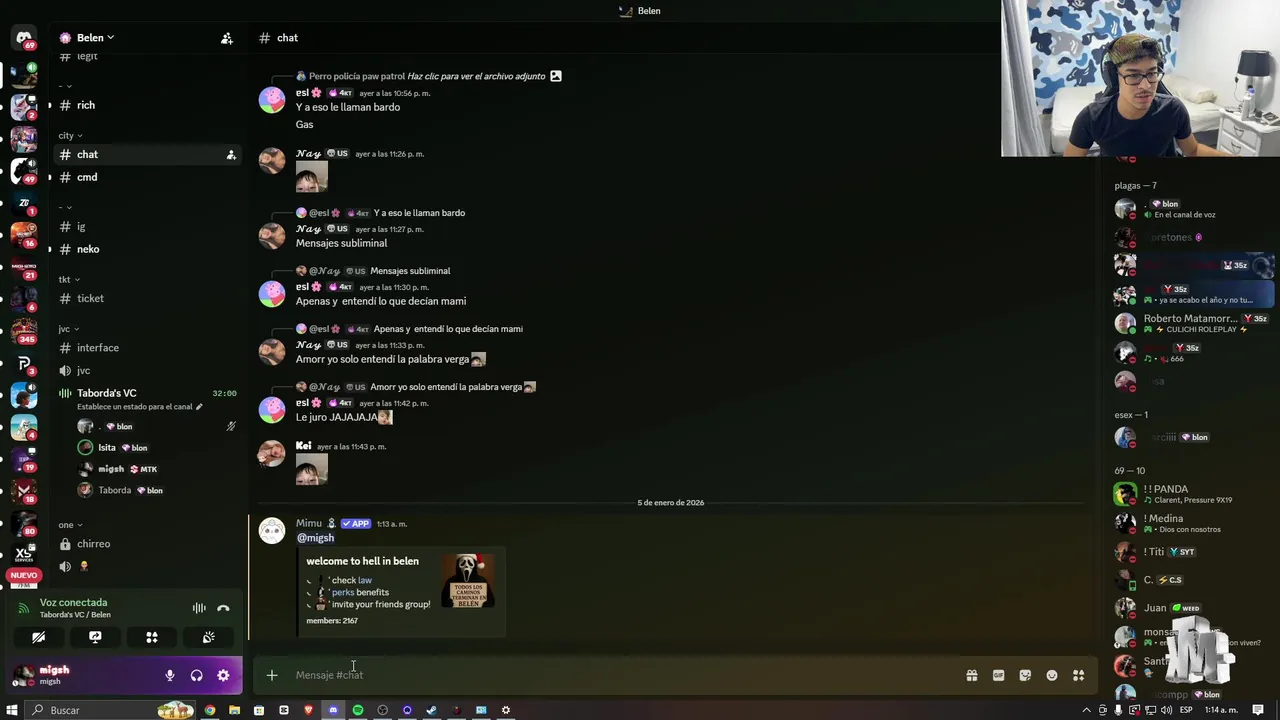Image resolution: width=1280 pixels, height=720 pixels.
Task: Open Chrome from taskbar
Action: pyautogui.click(x=210, y=710)
